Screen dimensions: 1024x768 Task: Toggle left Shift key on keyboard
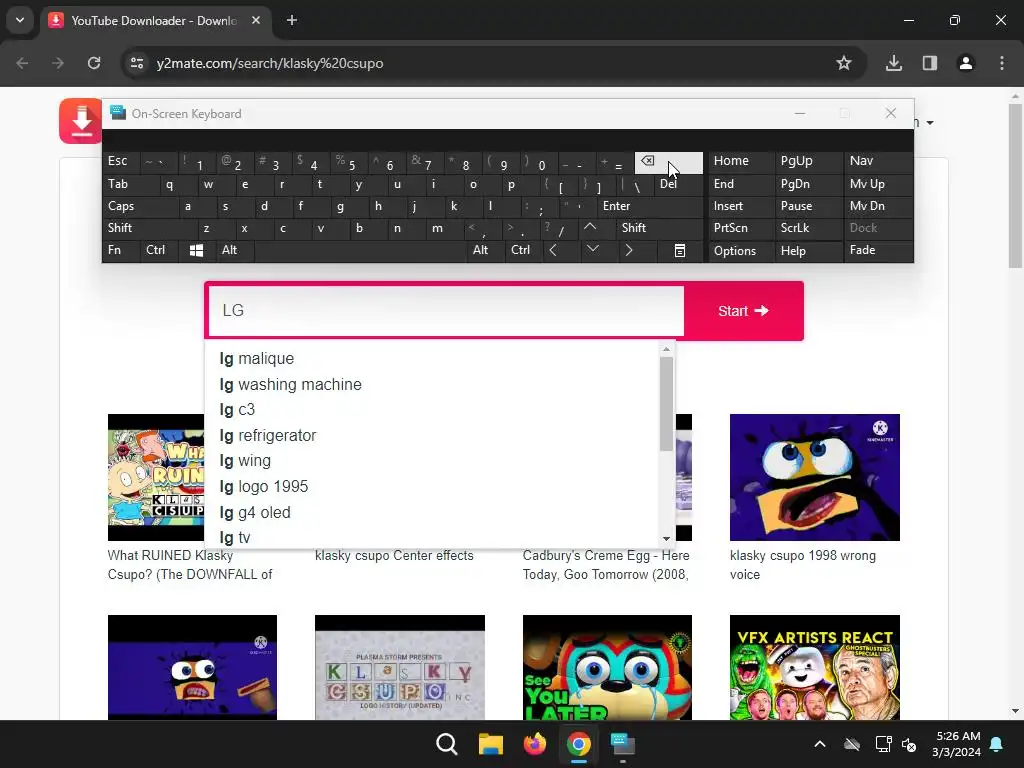click(150, 228)
